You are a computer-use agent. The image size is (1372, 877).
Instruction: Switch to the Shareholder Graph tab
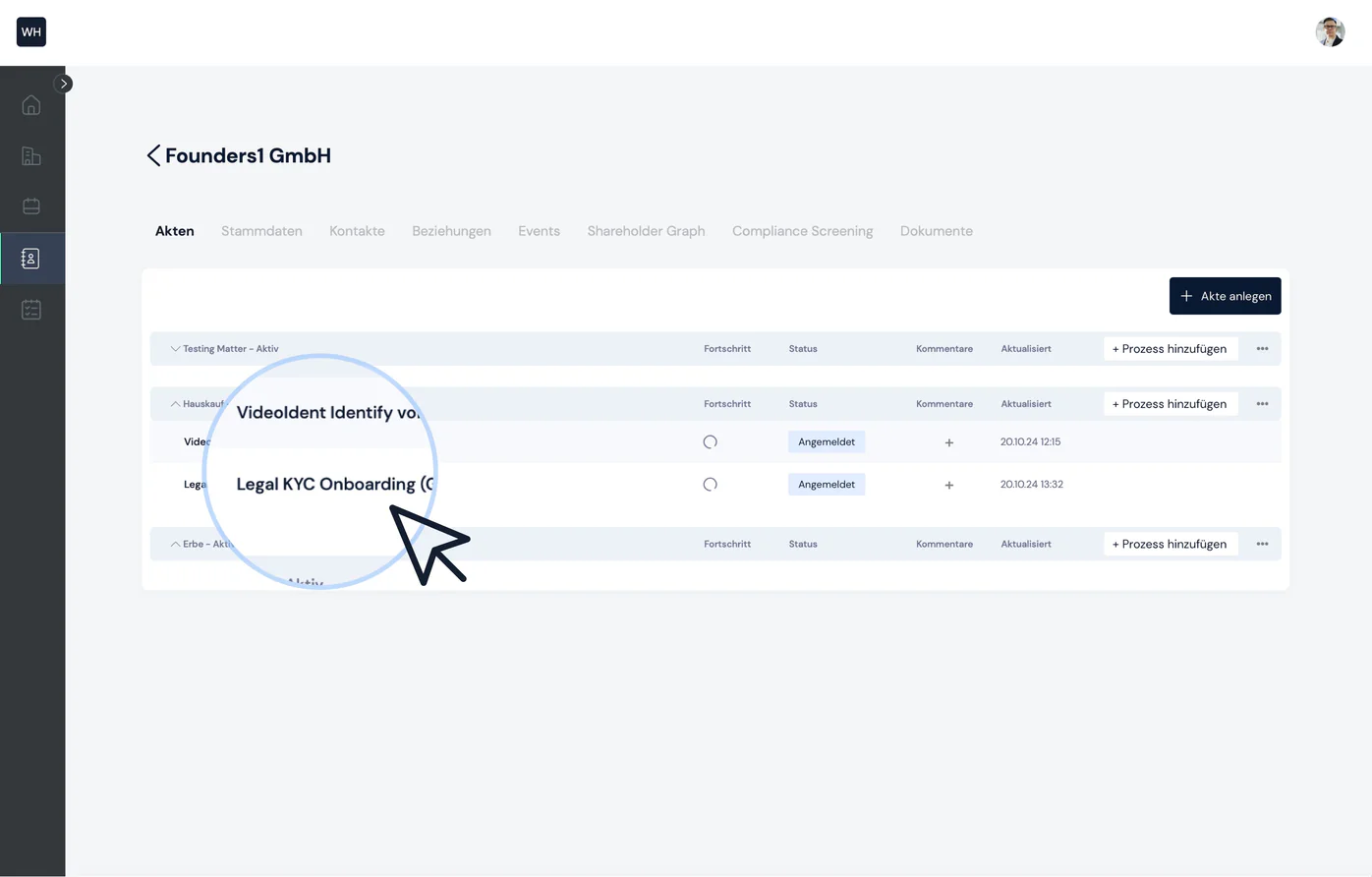[x=646, y=231]
